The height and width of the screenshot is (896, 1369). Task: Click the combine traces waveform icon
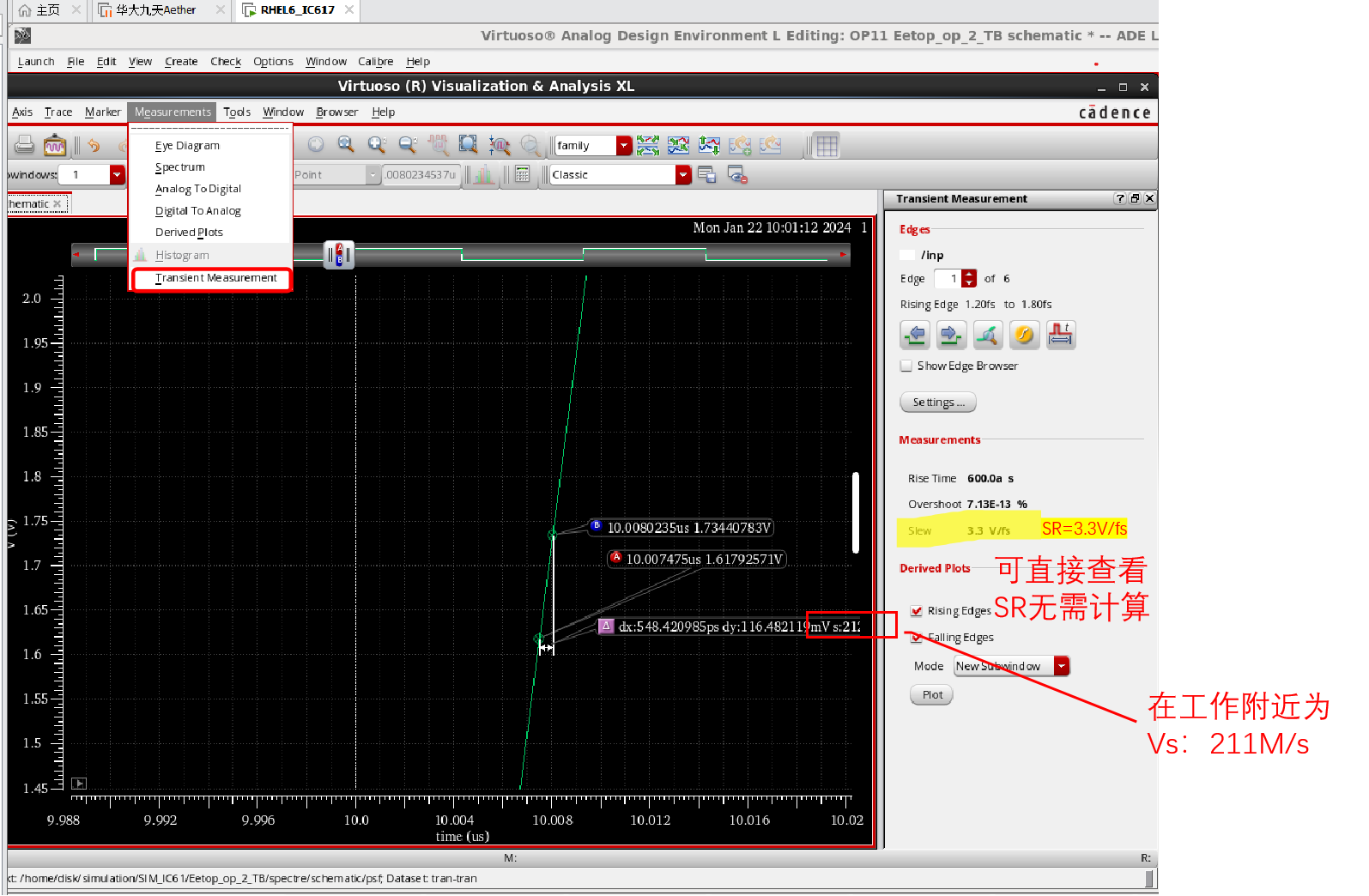[678, 145]
